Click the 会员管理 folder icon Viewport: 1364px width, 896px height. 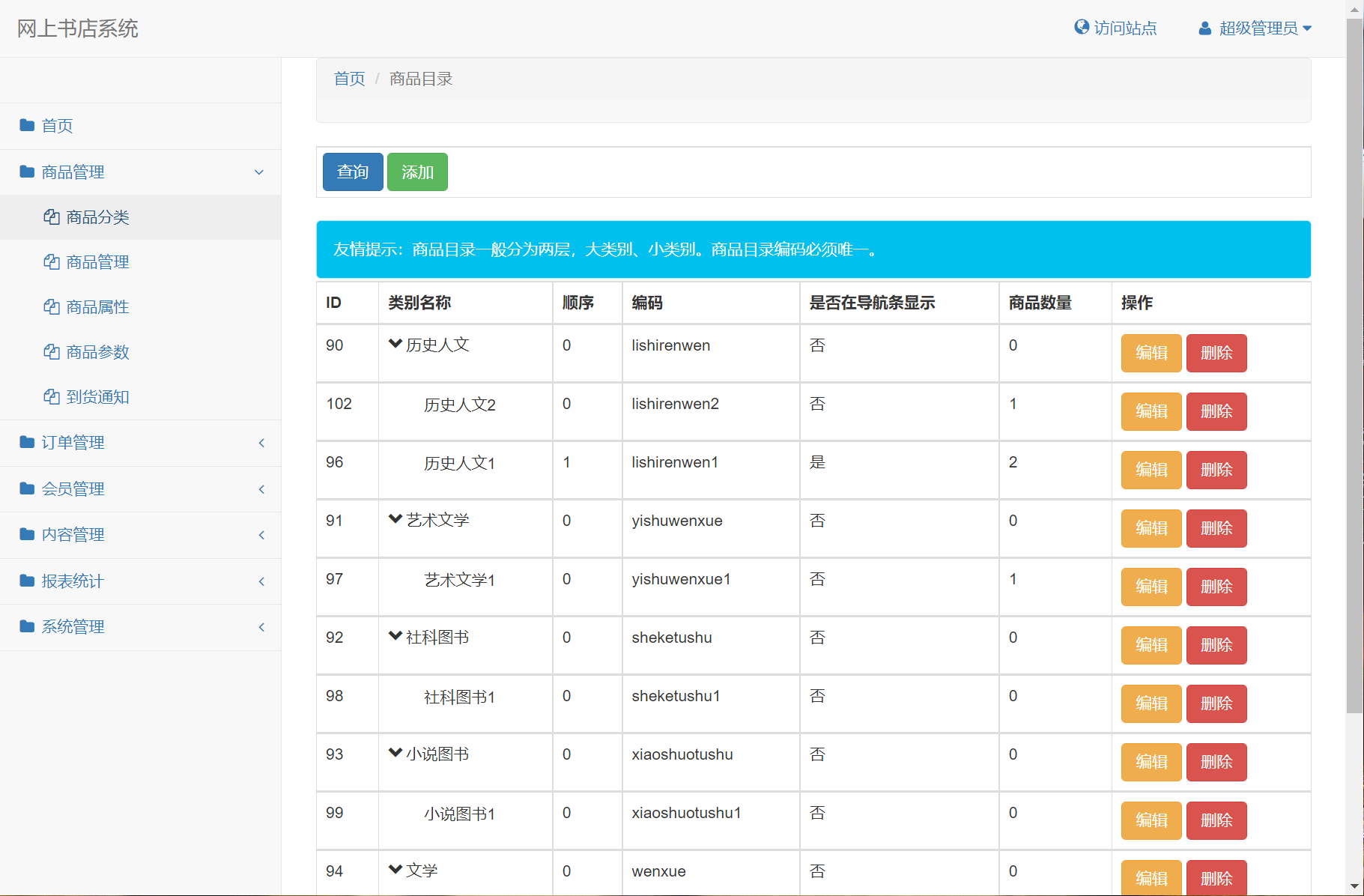(27, 488)
